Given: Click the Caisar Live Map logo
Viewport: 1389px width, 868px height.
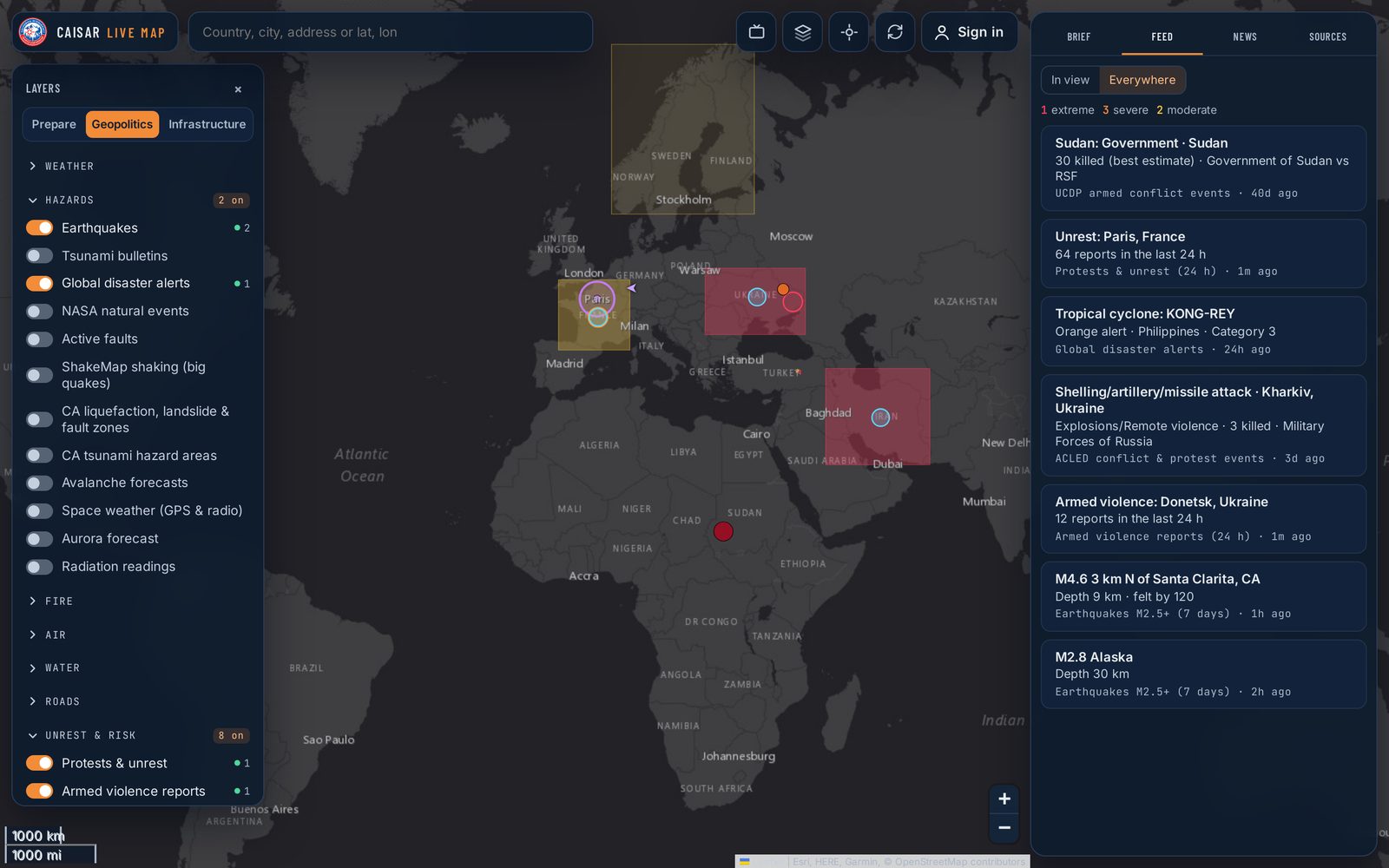Looking at the screenshot, I should [x=94, y=32].
